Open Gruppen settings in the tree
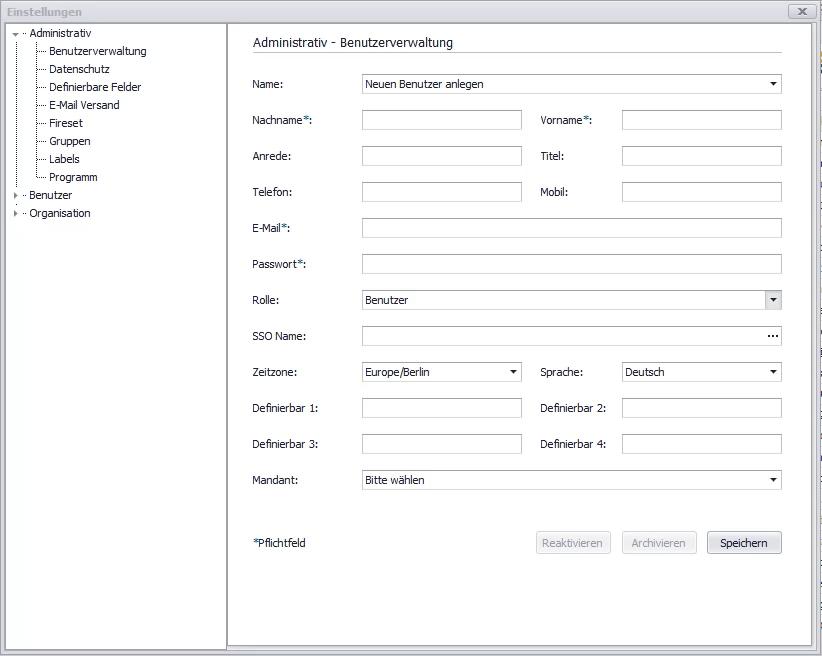Viewport: 822px width, 656px height. click(x=69, y=141)
